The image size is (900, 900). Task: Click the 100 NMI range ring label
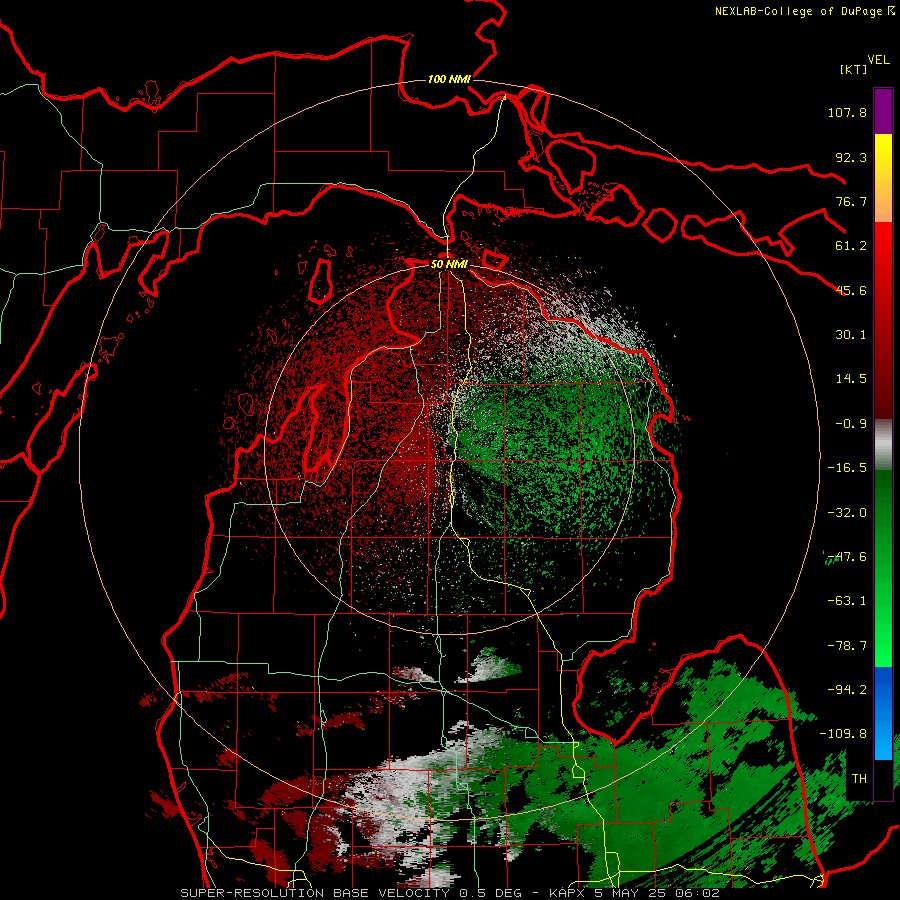pyautogui.click(x=449, y=79)
